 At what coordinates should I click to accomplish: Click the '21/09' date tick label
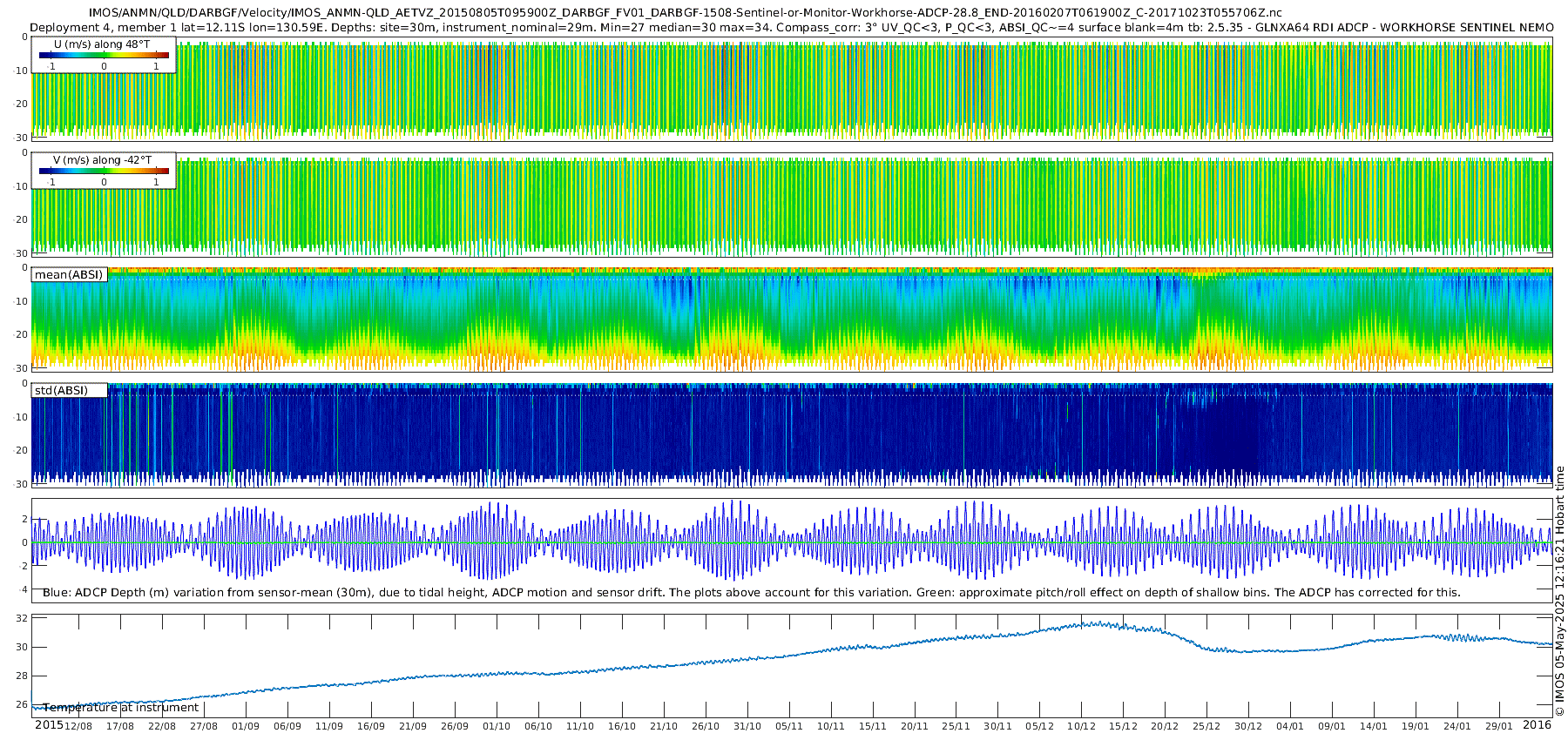point(413,726)
